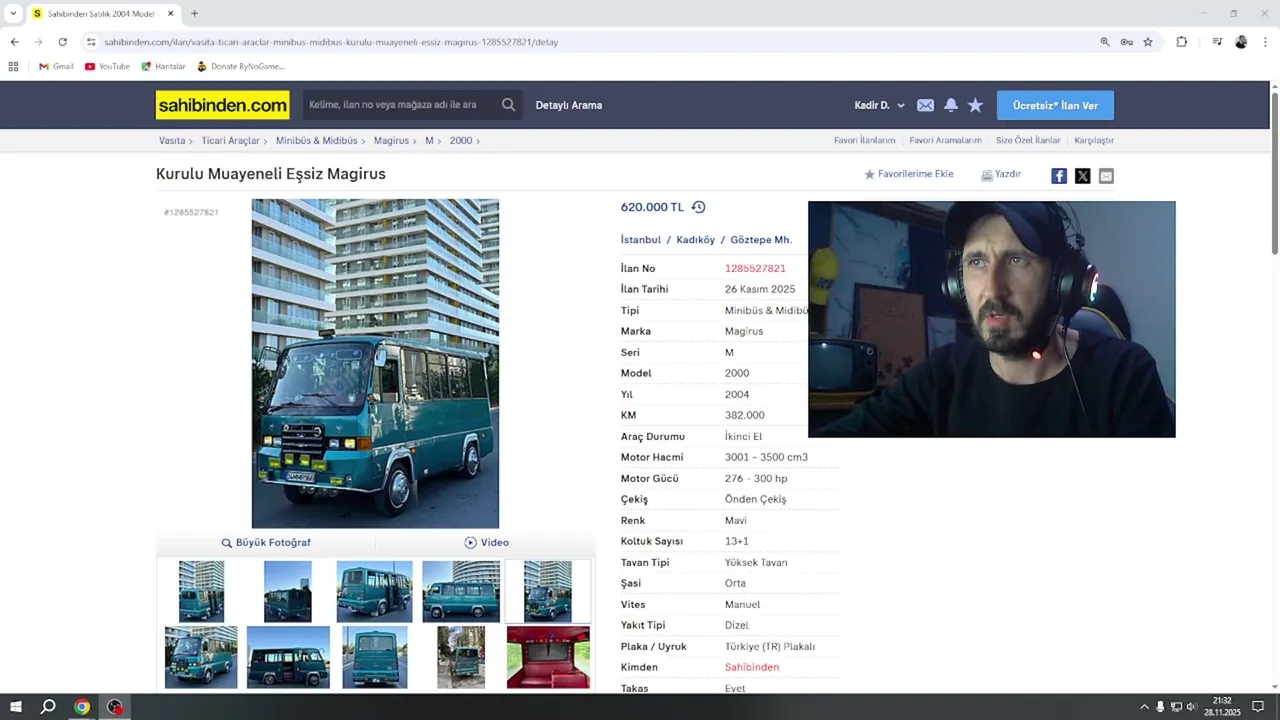1280x720 pixels.
Task: Click the 382.000 KM value
Action: (x=745, y=415)
